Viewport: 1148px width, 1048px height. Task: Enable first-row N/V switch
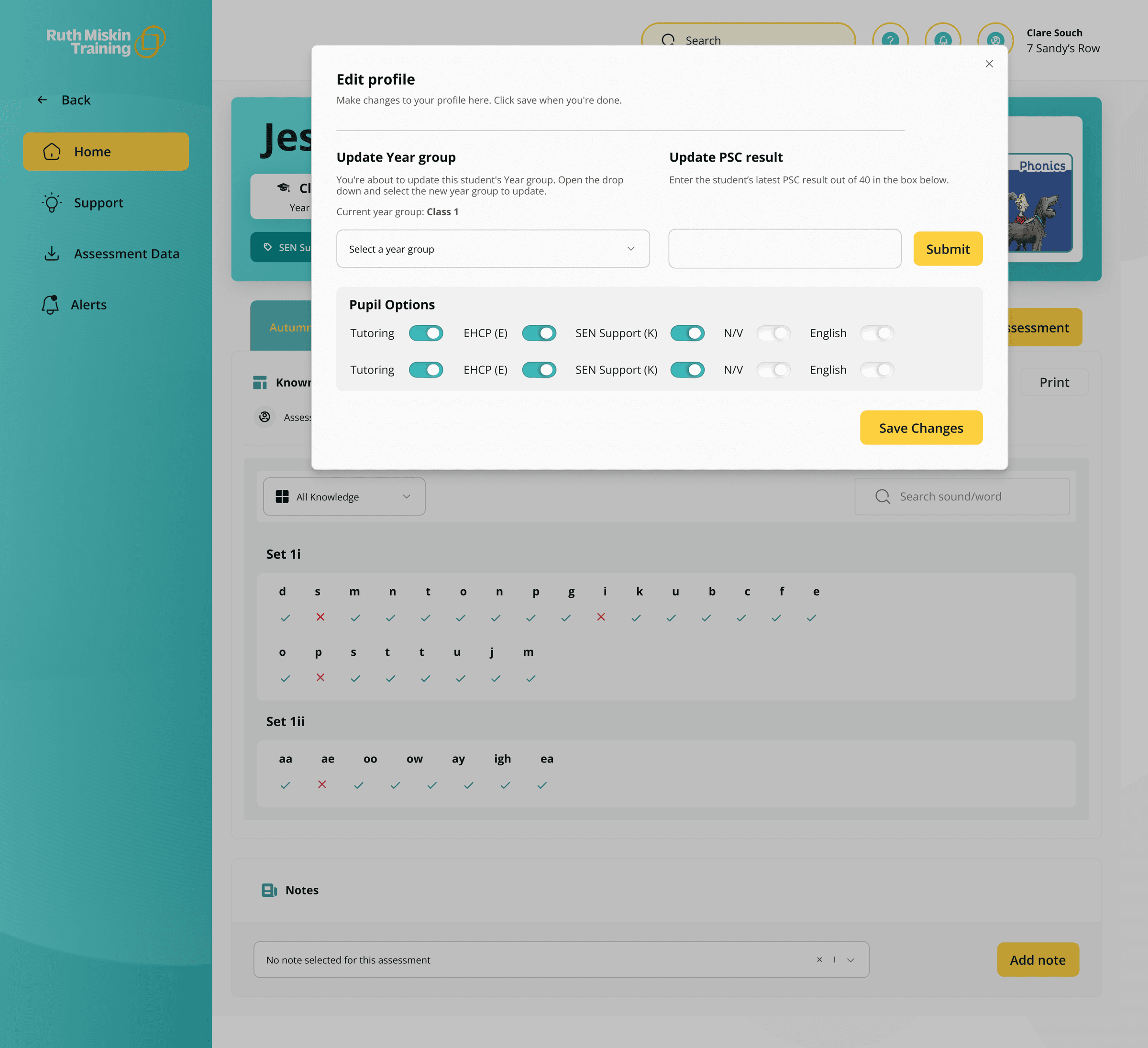tap(773, 333)
